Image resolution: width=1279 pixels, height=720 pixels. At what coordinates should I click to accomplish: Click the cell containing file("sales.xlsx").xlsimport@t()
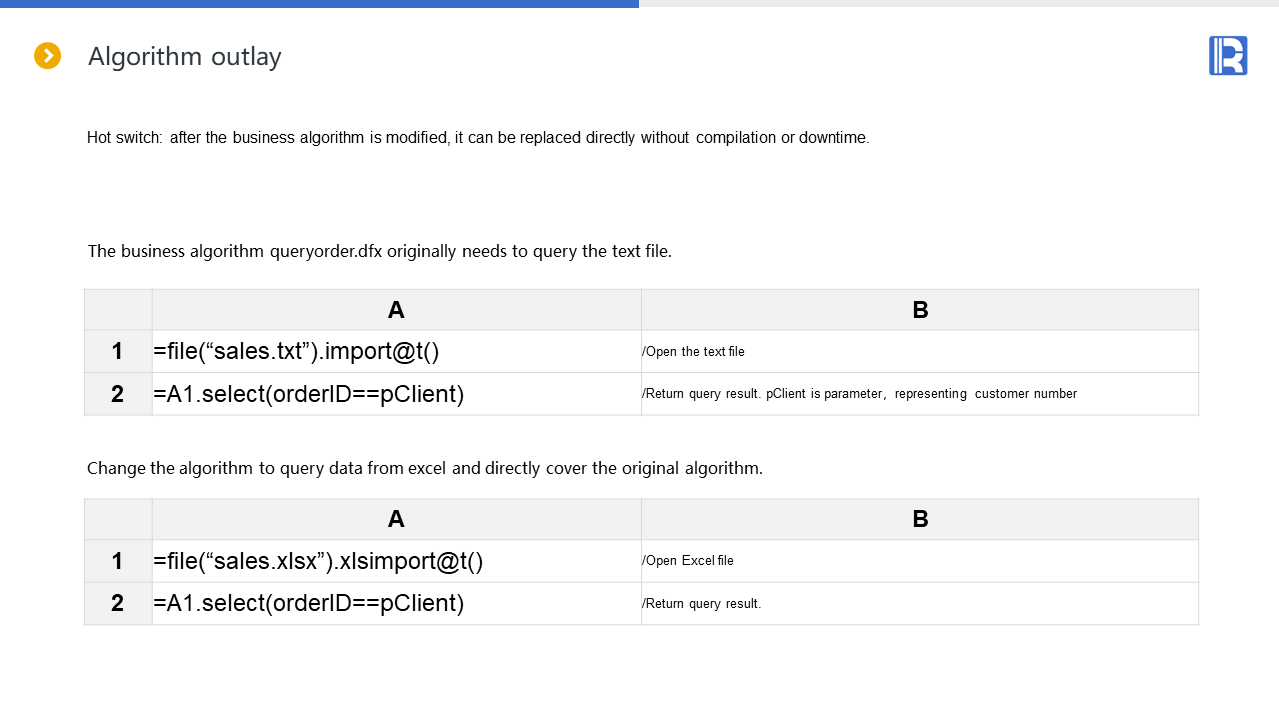[396, 561]
